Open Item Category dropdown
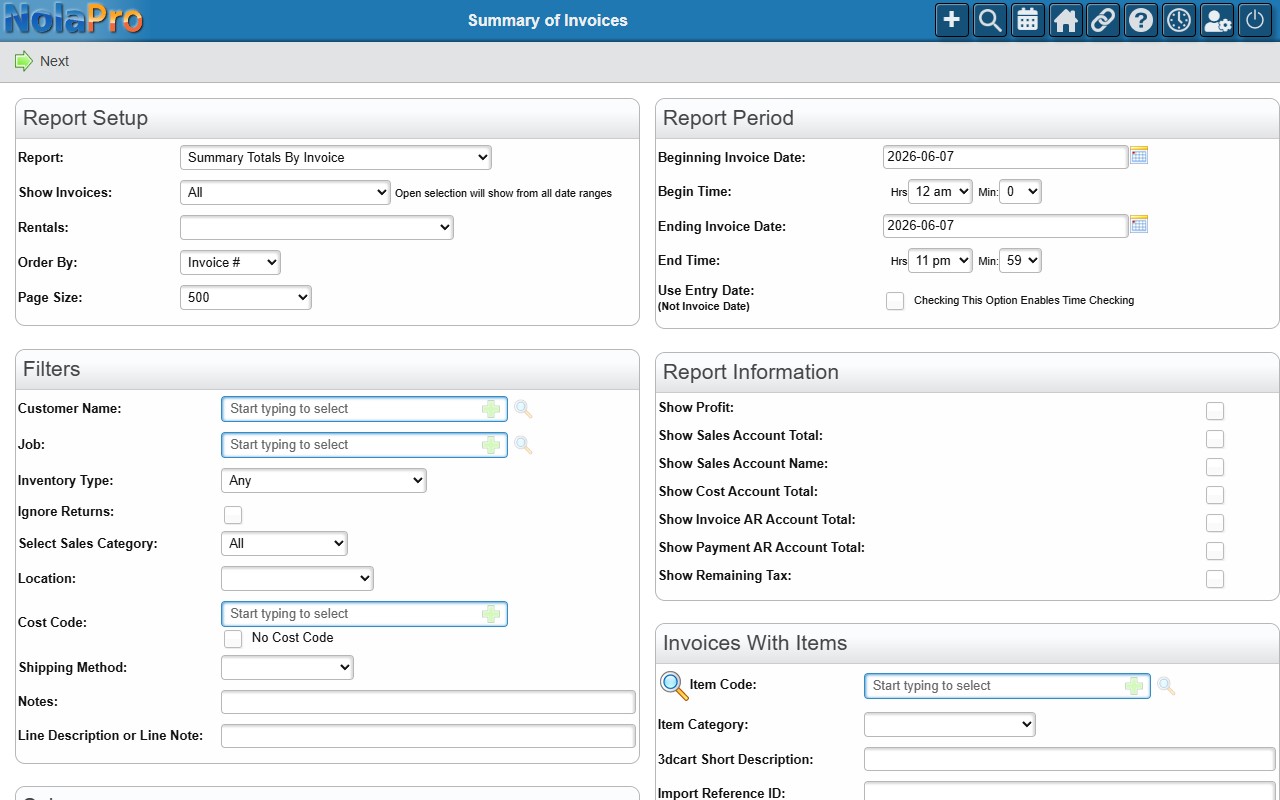Screen dimensions: 1280x800 (950, 724)
